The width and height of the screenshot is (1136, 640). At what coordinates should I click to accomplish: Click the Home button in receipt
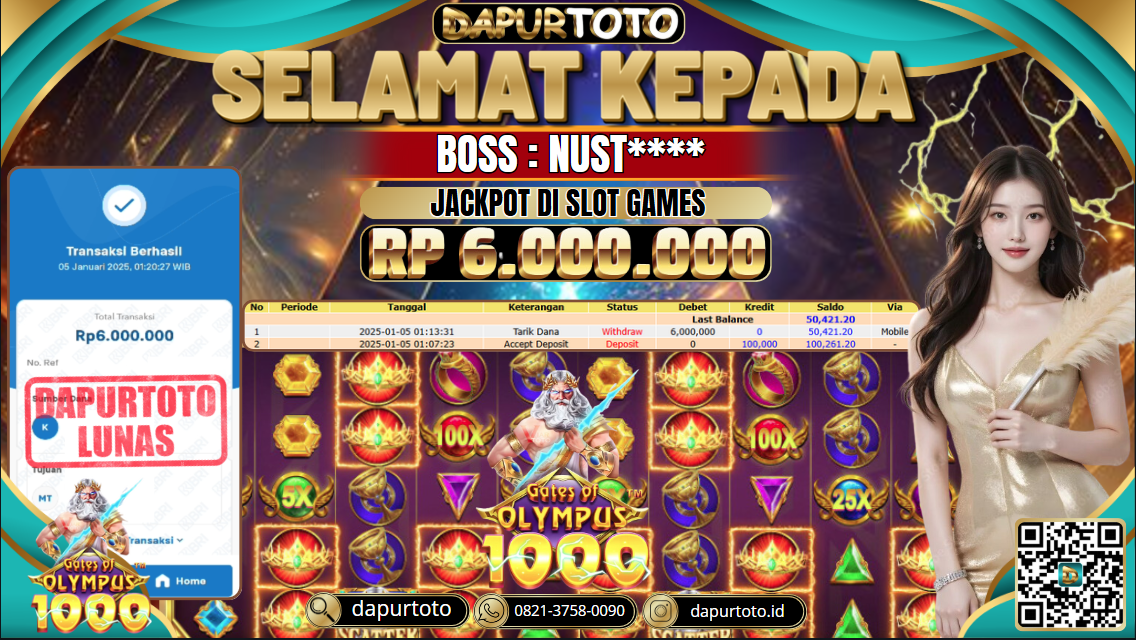(181, 581)
